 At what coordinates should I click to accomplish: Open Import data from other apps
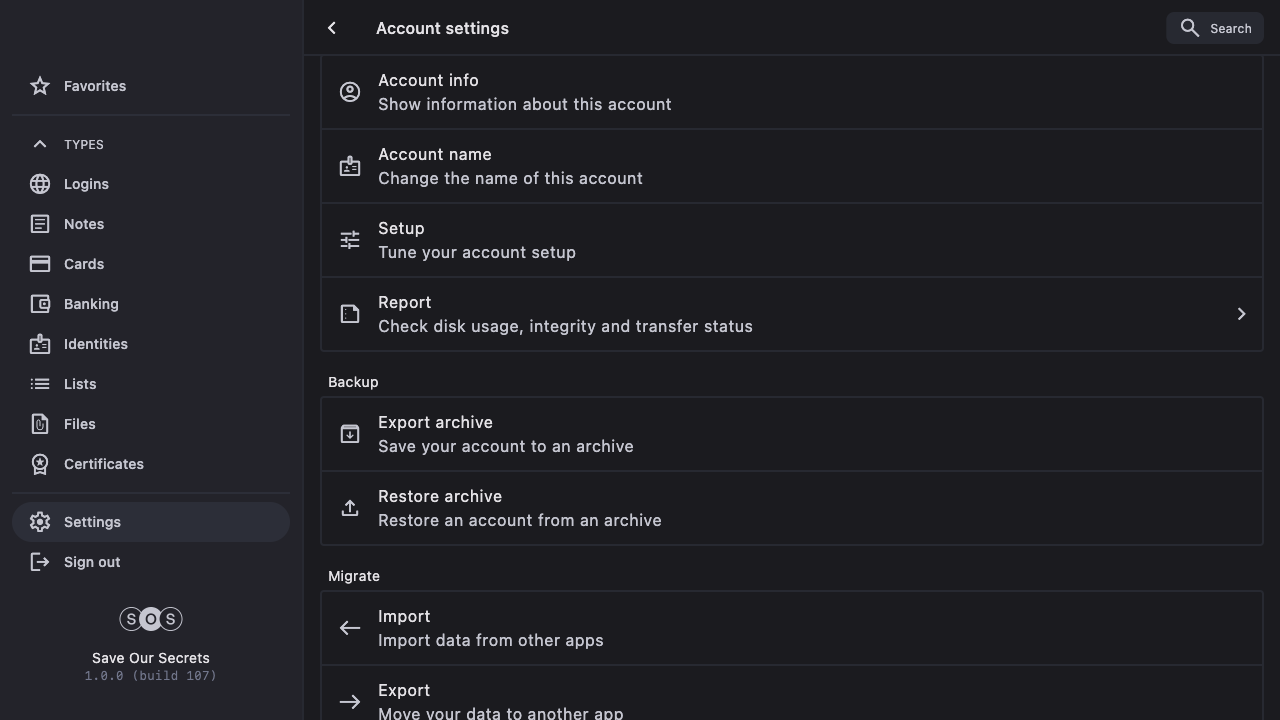[x=790, y=628]
